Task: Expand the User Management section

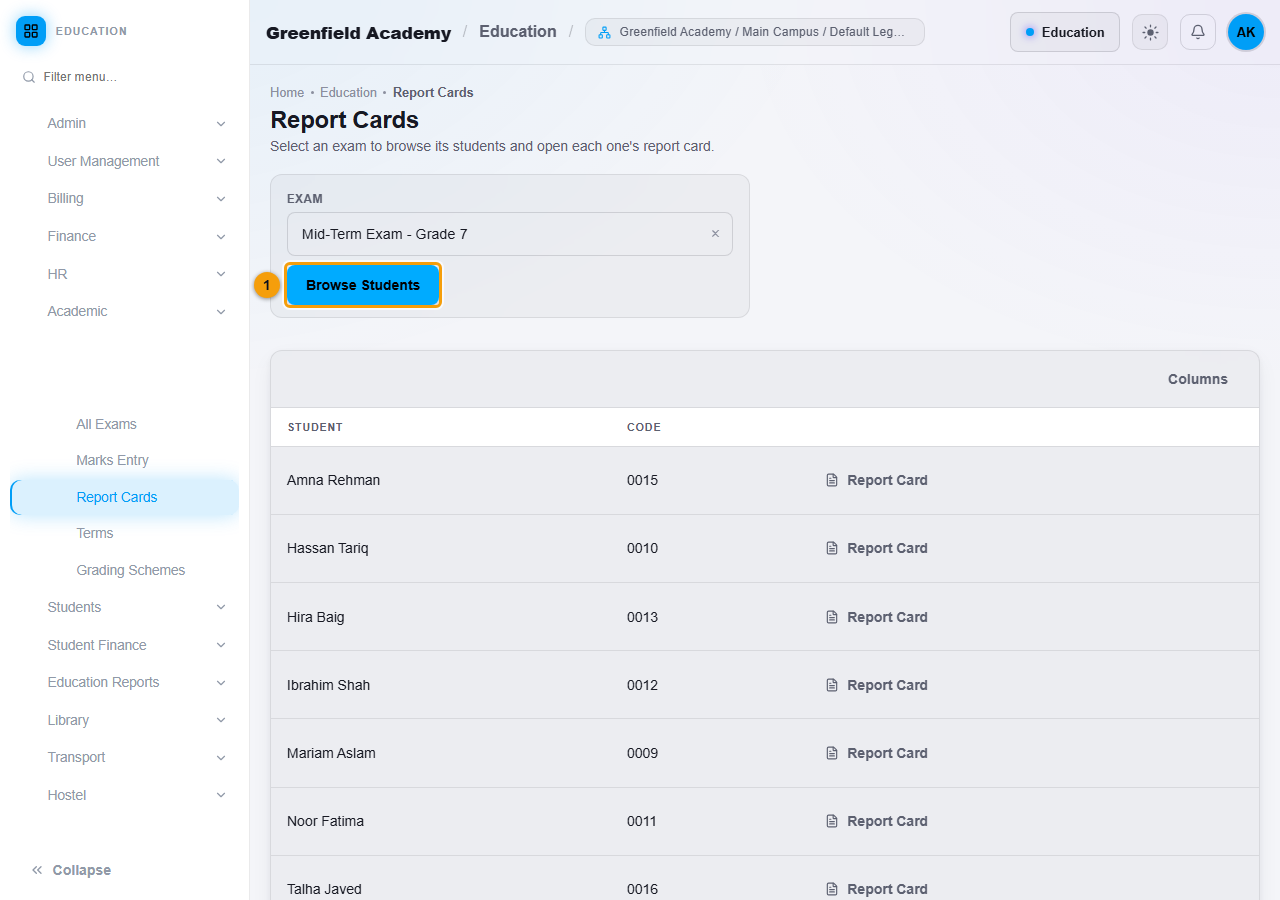Action: (x=125, y=161)
